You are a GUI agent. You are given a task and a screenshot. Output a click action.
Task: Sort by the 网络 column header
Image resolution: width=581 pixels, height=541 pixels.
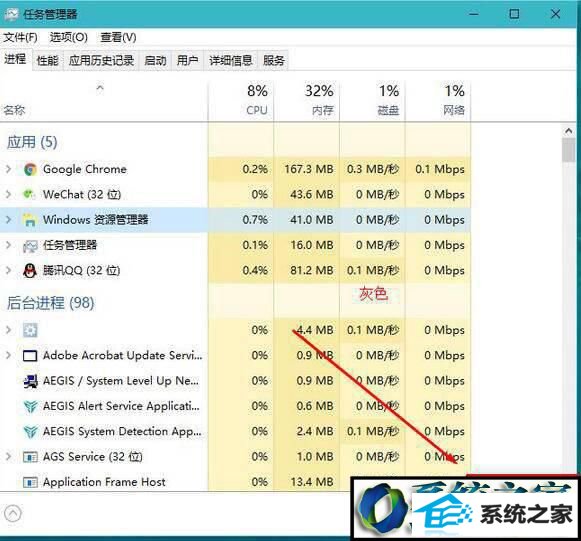(438, 100)
